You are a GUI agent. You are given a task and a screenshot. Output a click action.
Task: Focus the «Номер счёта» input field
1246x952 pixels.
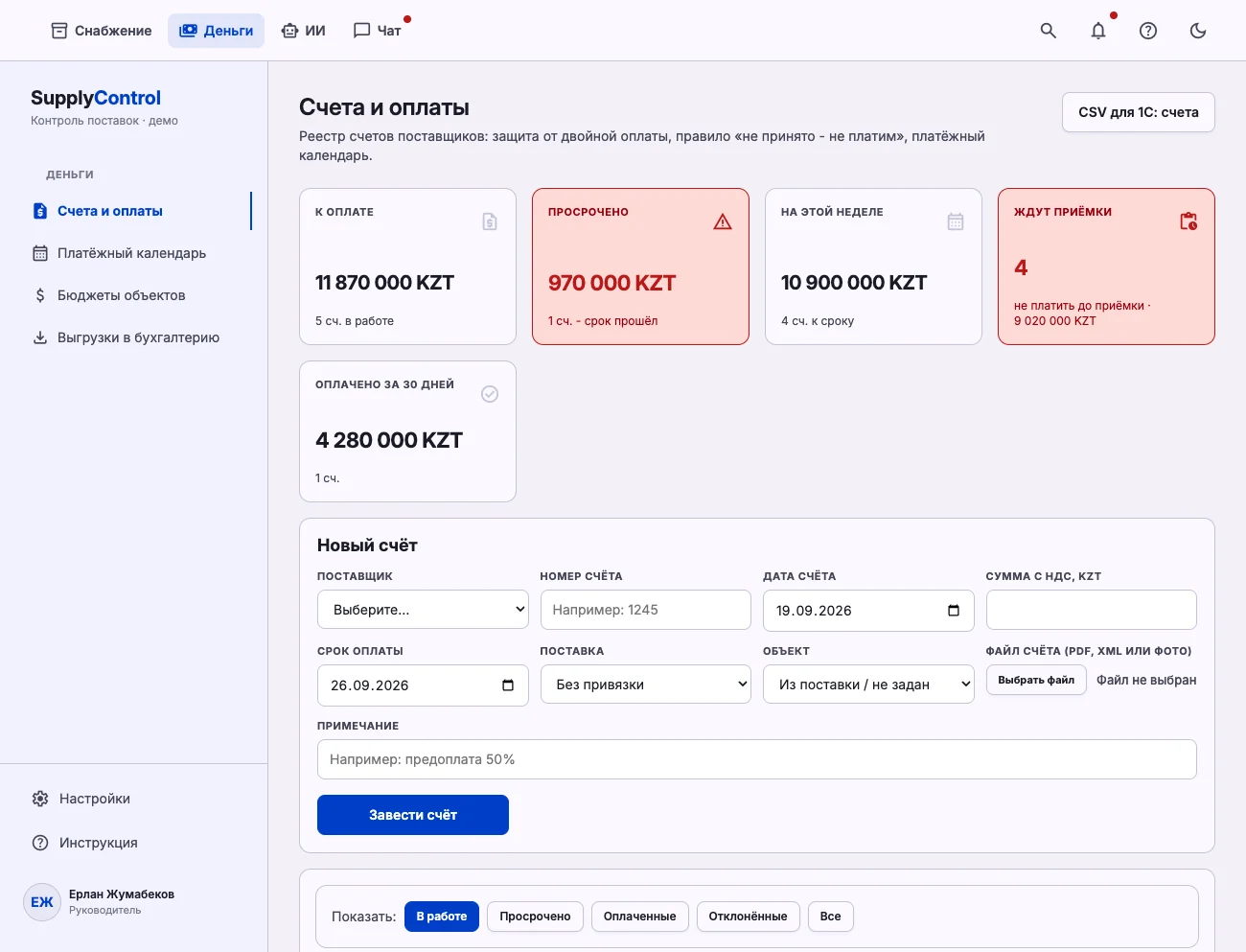pyautogui.click(x=646, y=610)
